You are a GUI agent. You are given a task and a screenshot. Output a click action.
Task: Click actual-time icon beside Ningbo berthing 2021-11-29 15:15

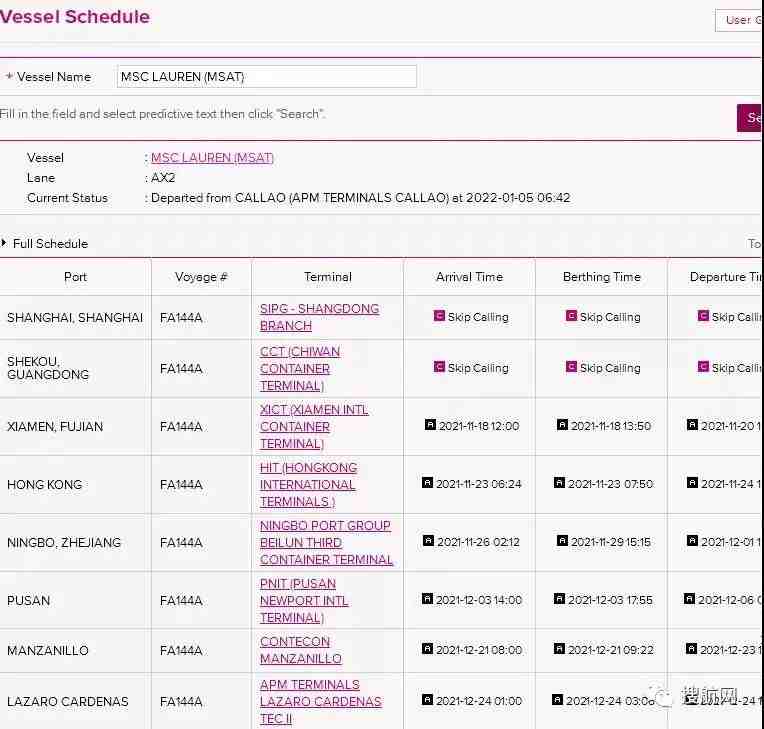(562, 540)
